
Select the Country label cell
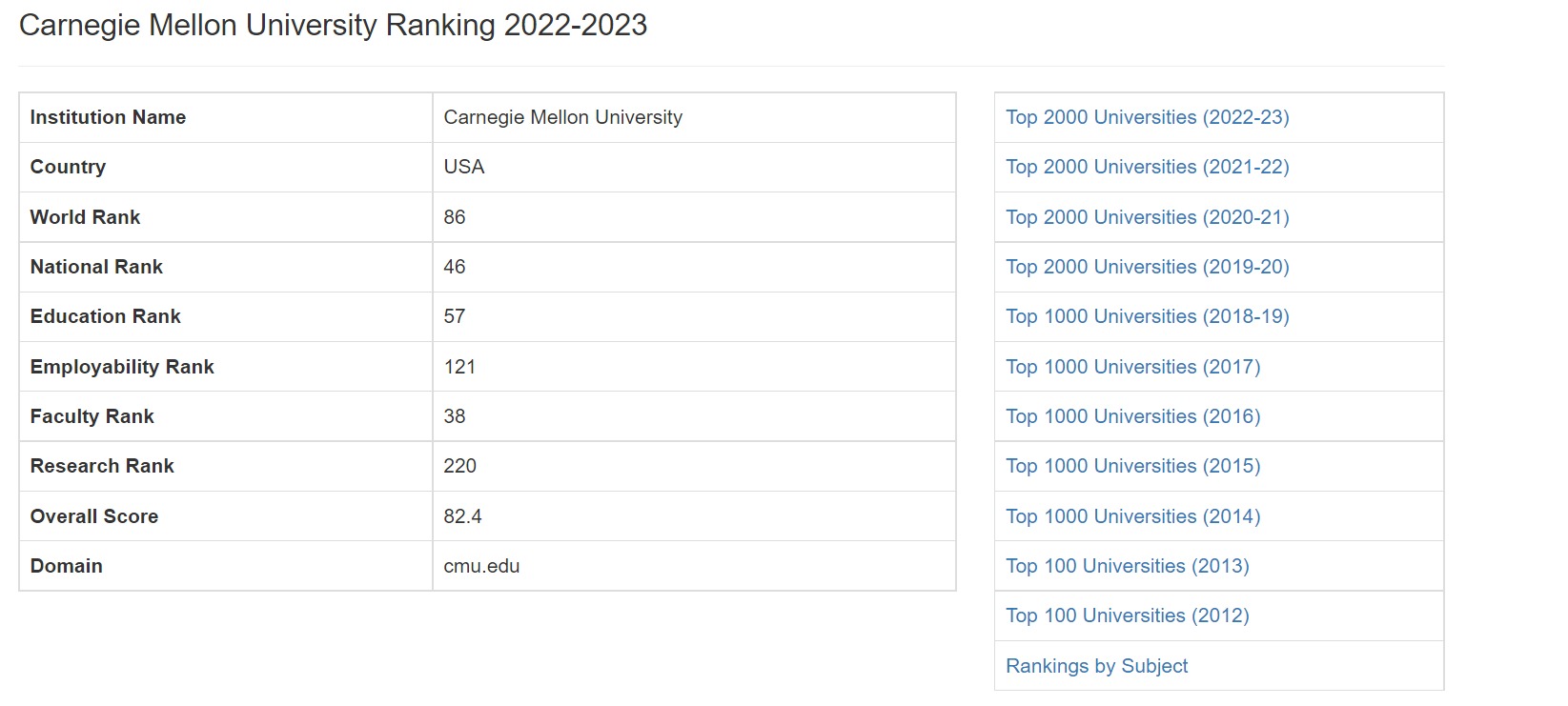pyautogui.click(x=226, y=167)
